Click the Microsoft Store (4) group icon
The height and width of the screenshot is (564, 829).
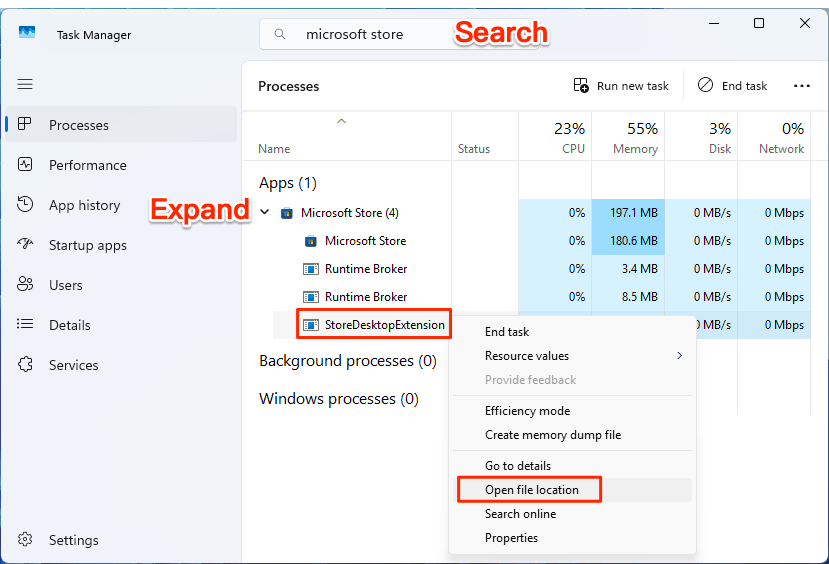[x=287, y=214]
